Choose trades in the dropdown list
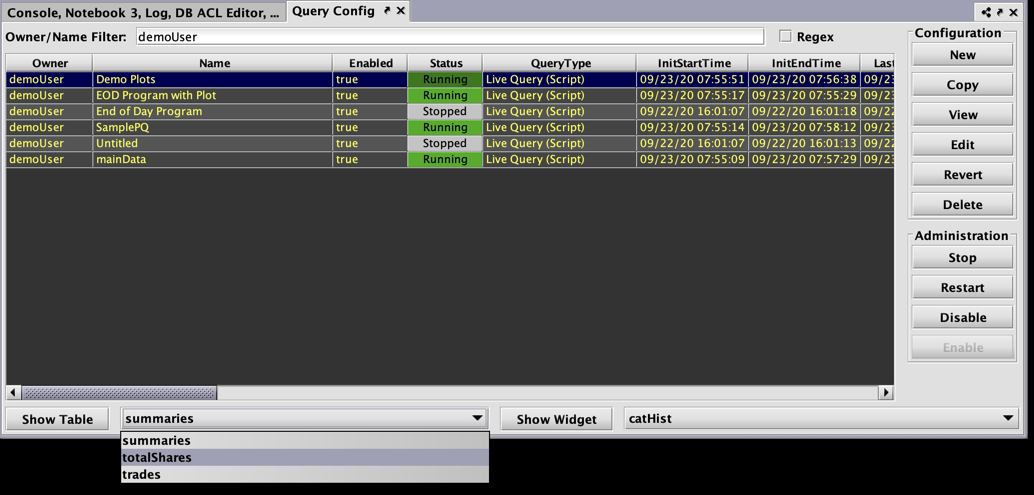 click(x=141, y=475)
